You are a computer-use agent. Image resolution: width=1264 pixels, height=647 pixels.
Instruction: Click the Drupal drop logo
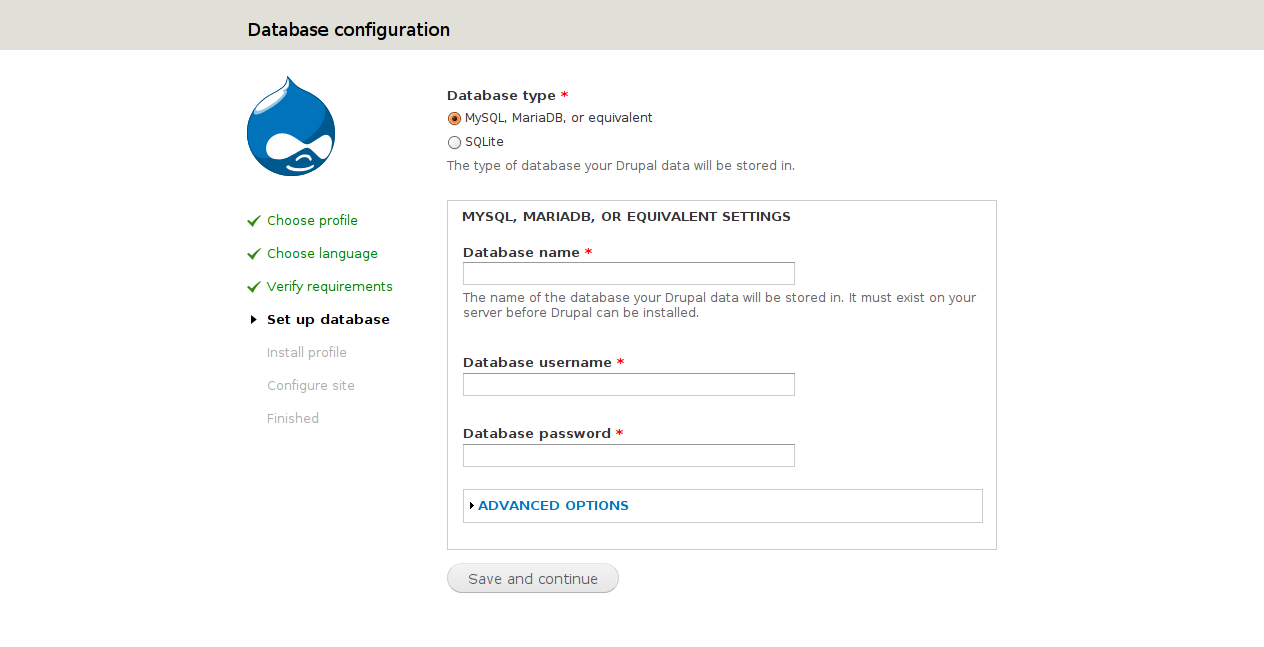[291, 126]
